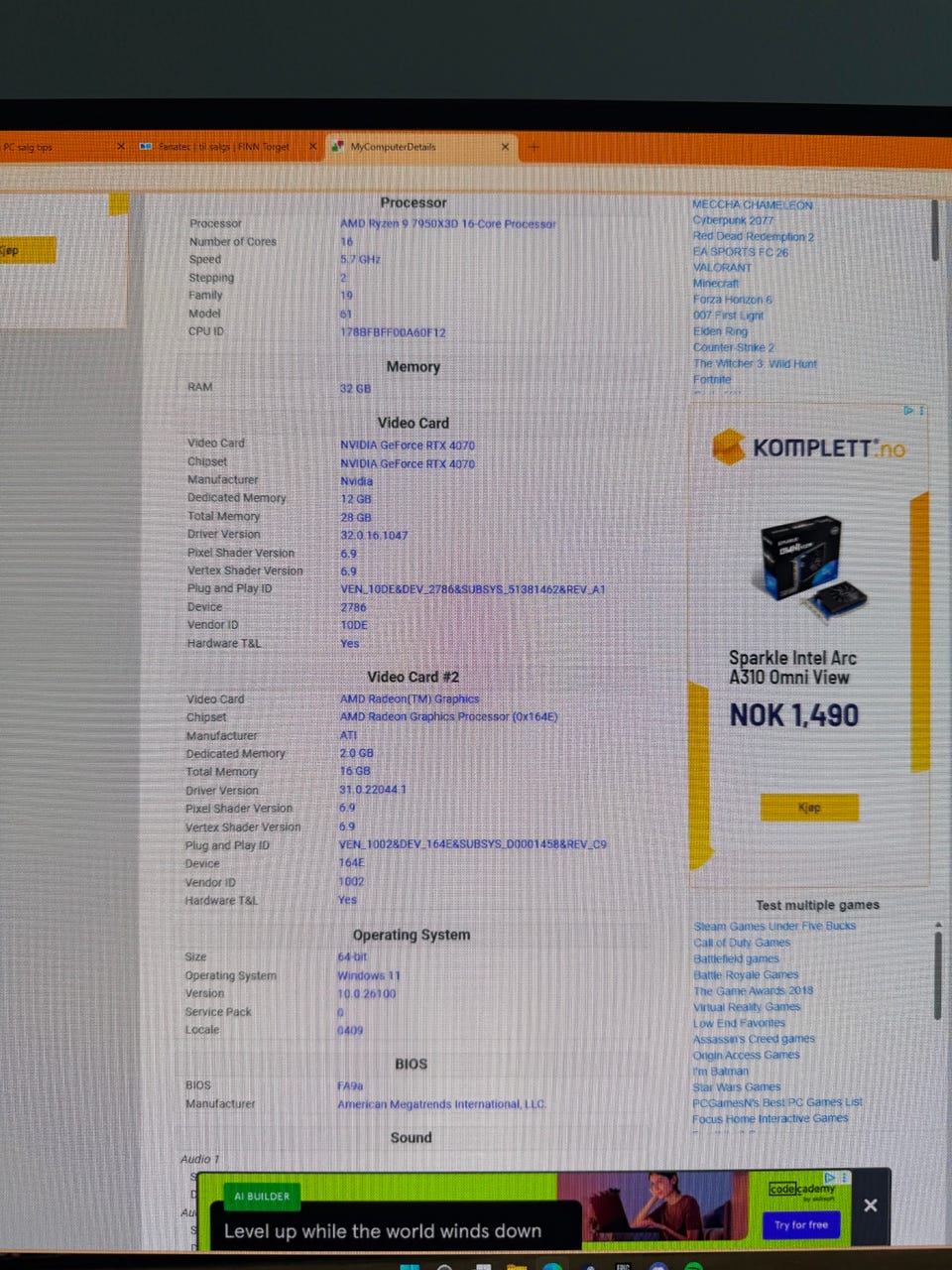Open the Red Dead Redemption 2 link
952x1270 pixels.
click(753, 236)
